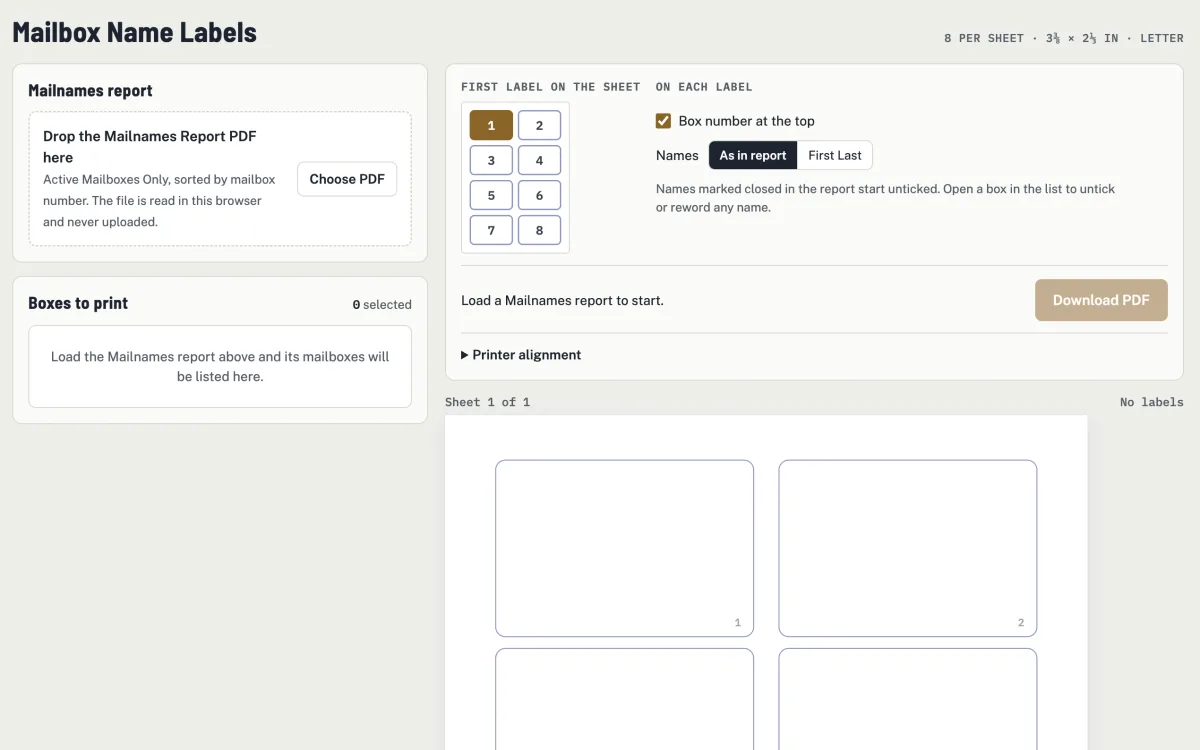Click Load a Mailnames report to start text
The height and width of the screenshot is (750, 1200).
click(x=562, y=300)
